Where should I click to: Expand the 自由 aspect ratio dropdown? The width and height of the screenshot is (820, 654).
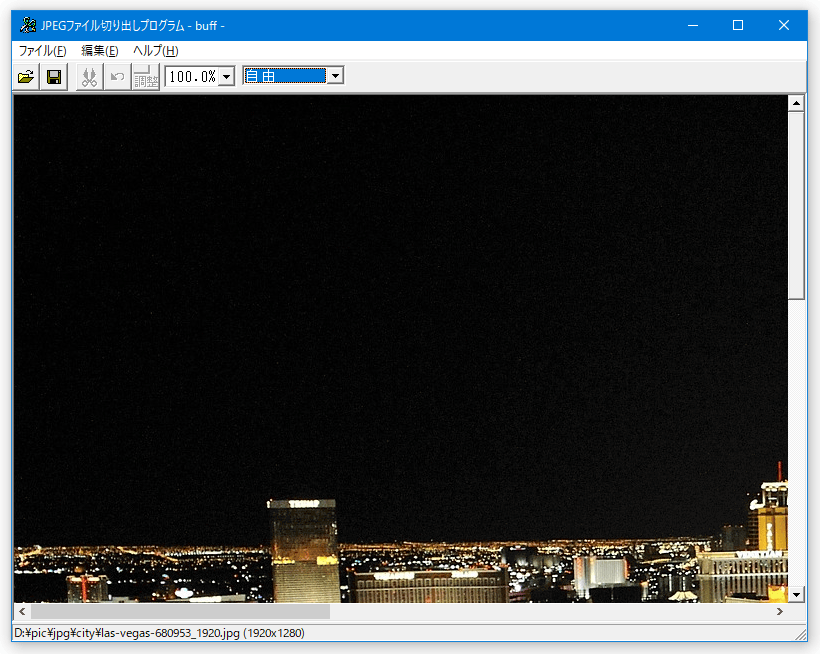coord(335,76)
